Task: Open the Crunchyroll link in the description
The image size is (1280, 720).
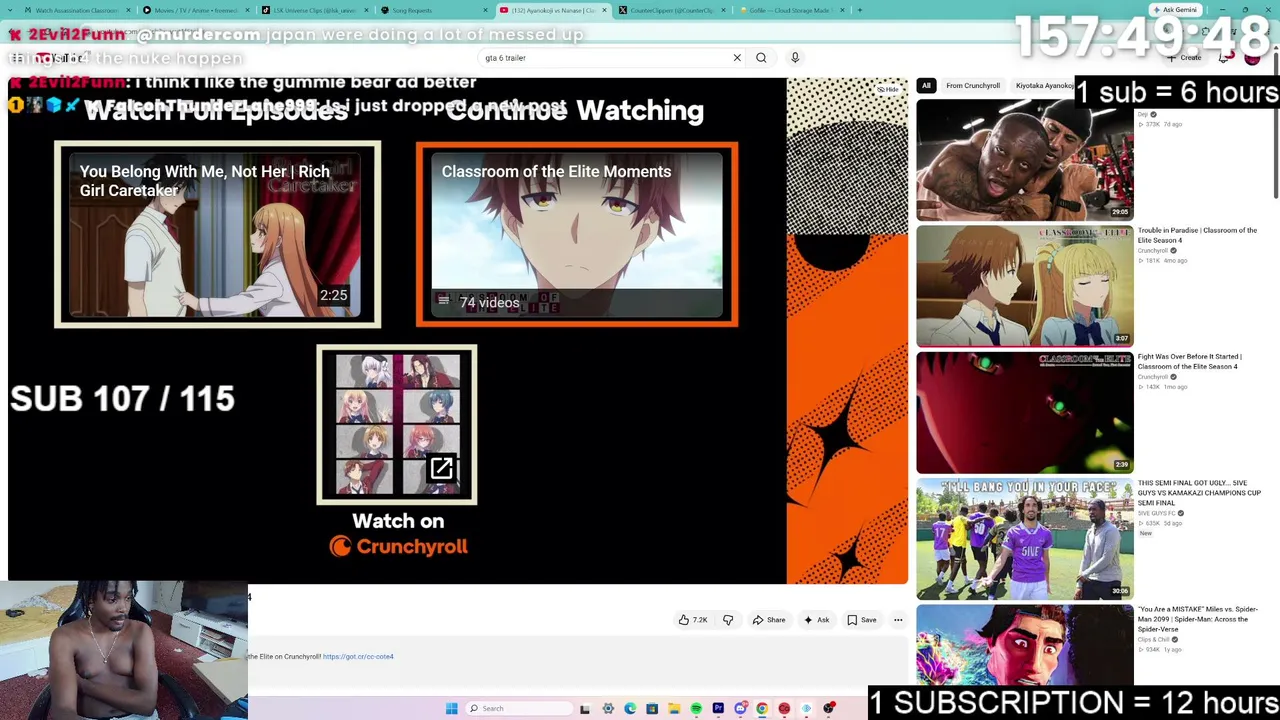Action: tap(358, 657)
